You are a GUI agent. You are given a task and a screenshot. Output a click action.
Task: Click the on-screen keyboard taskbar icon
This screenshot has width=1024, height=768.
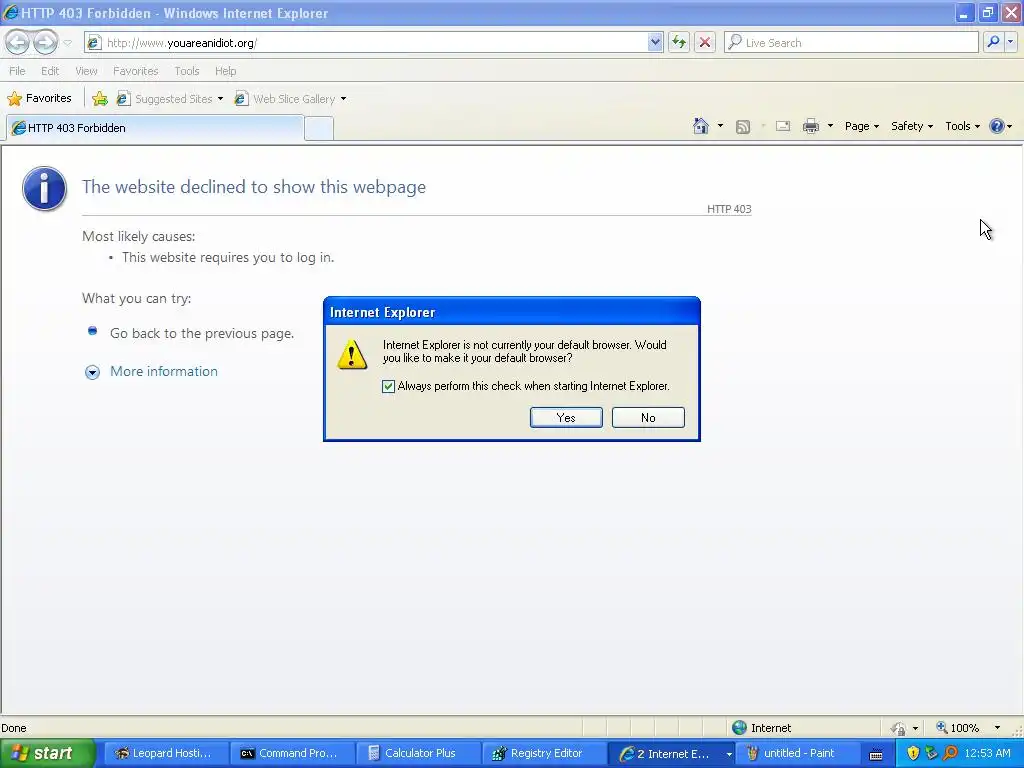click(x=876, y=754)
